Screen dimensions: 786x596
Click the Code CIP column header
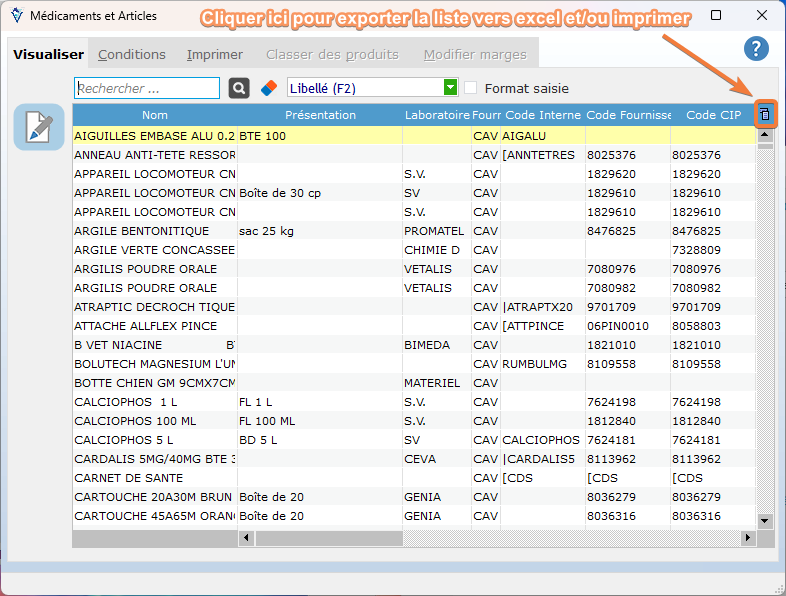point(713,115)
